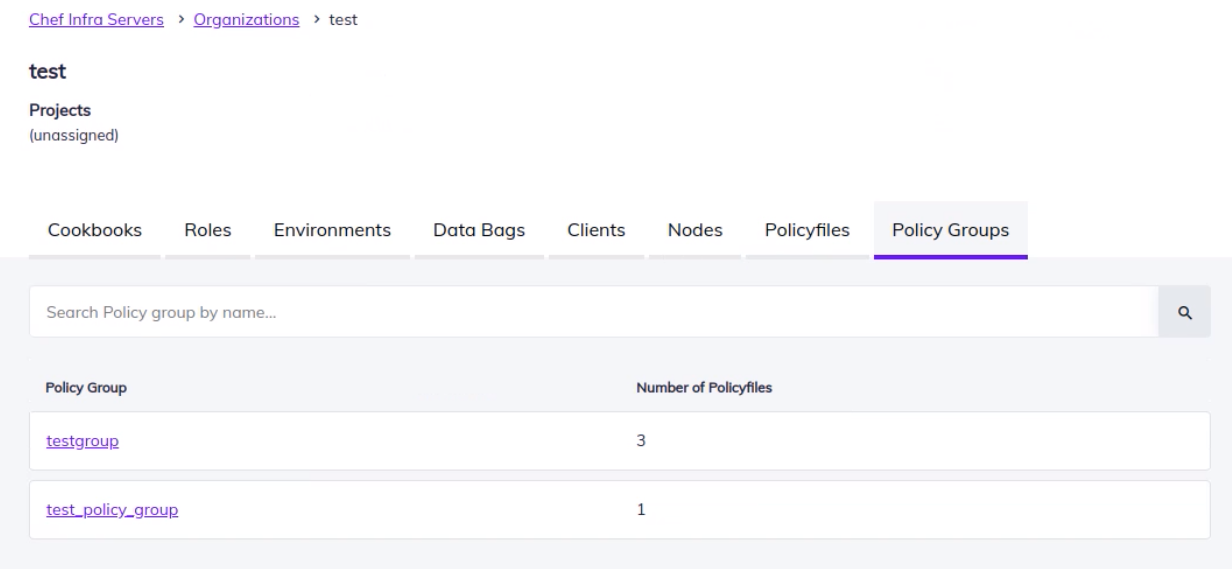The width and height of the screenshot is (1232, 569).
Task: Switch to the Policyfiles tab
Action: pyautogui.click(x=807, y=230)
